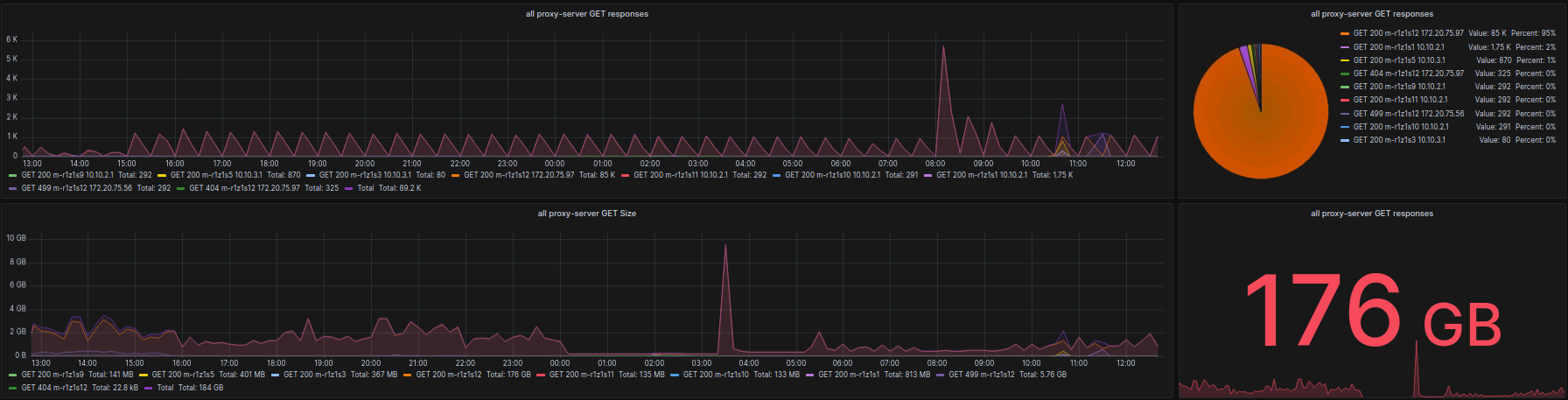Toggle 'Total' series with 89.2 K in responses legend
The width and height of the screenshot is (1568, 400).
365,188
